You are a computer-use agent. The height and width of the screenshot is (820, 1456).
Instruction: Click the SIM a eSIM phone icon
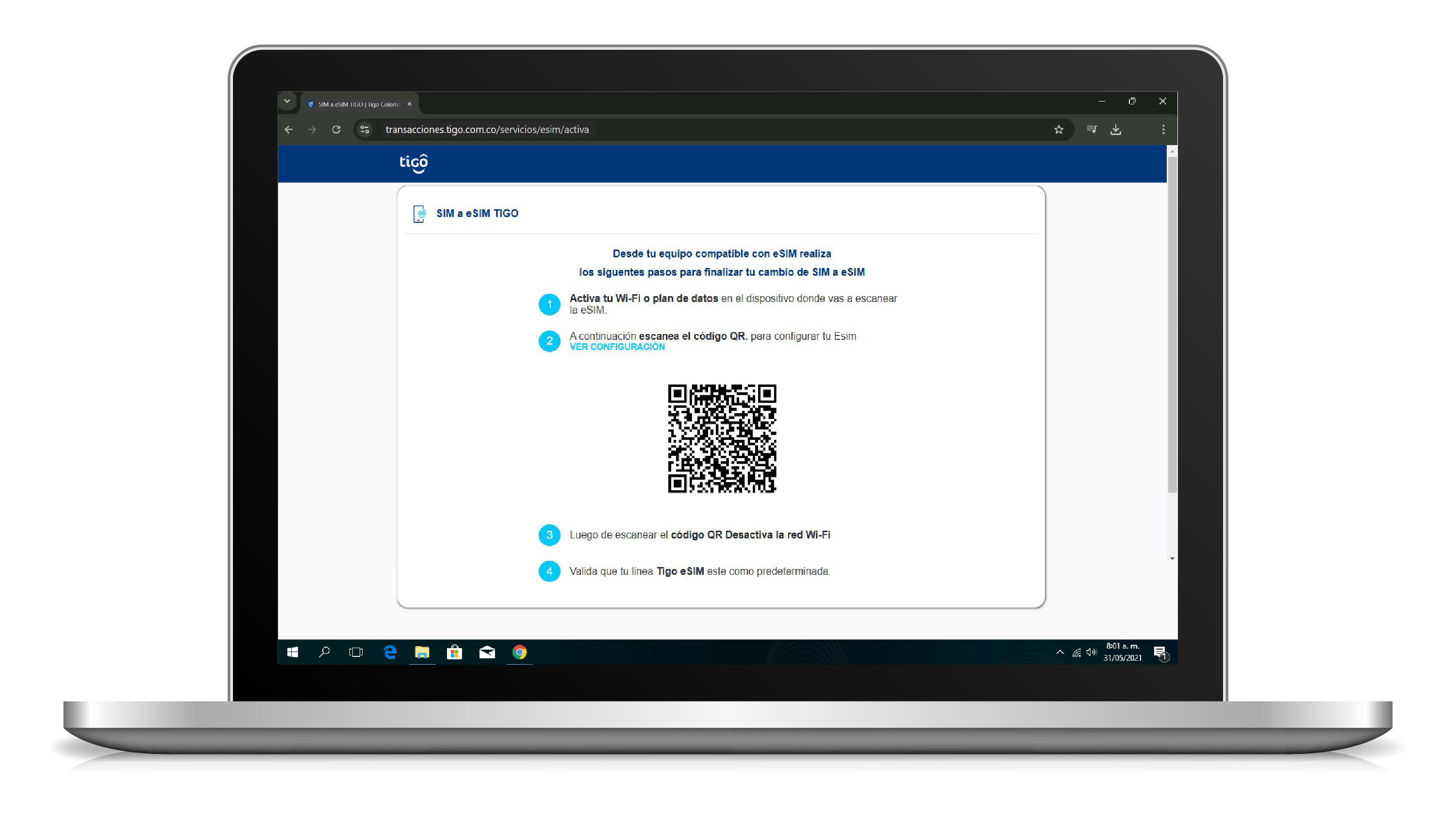coord(419,213)
